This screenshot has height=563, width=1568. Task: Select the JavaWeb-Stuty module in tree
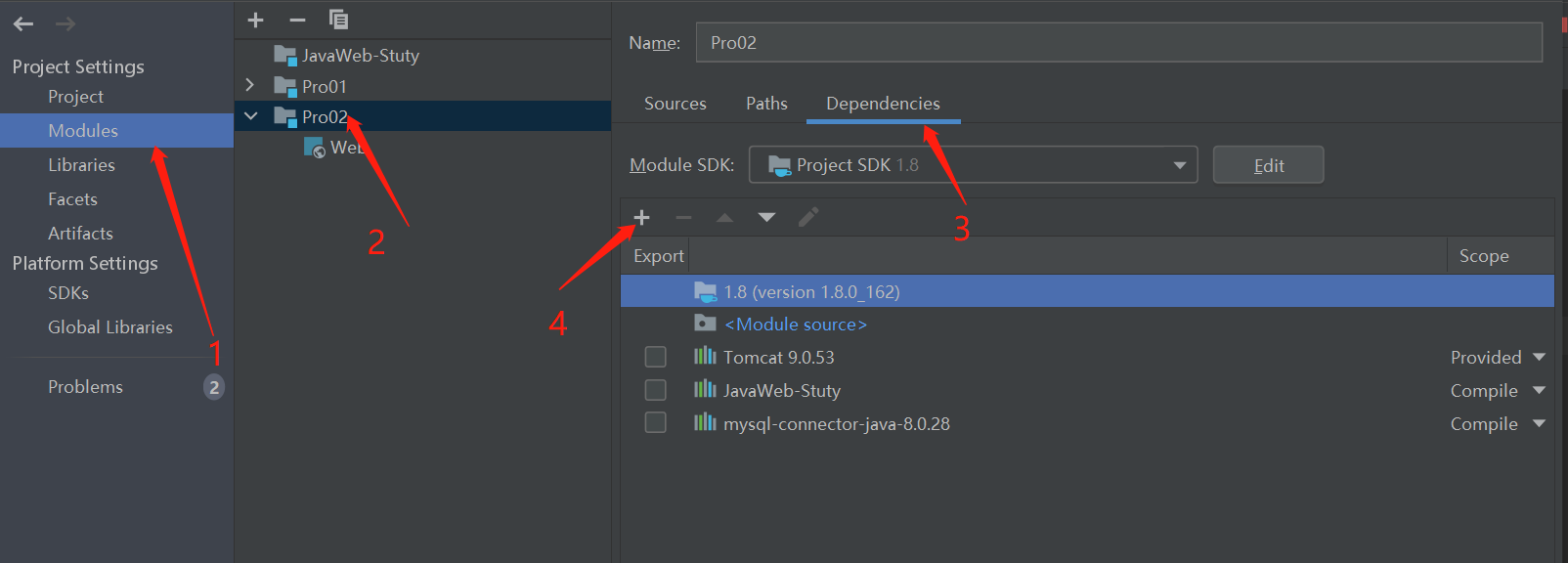[361, 56]
